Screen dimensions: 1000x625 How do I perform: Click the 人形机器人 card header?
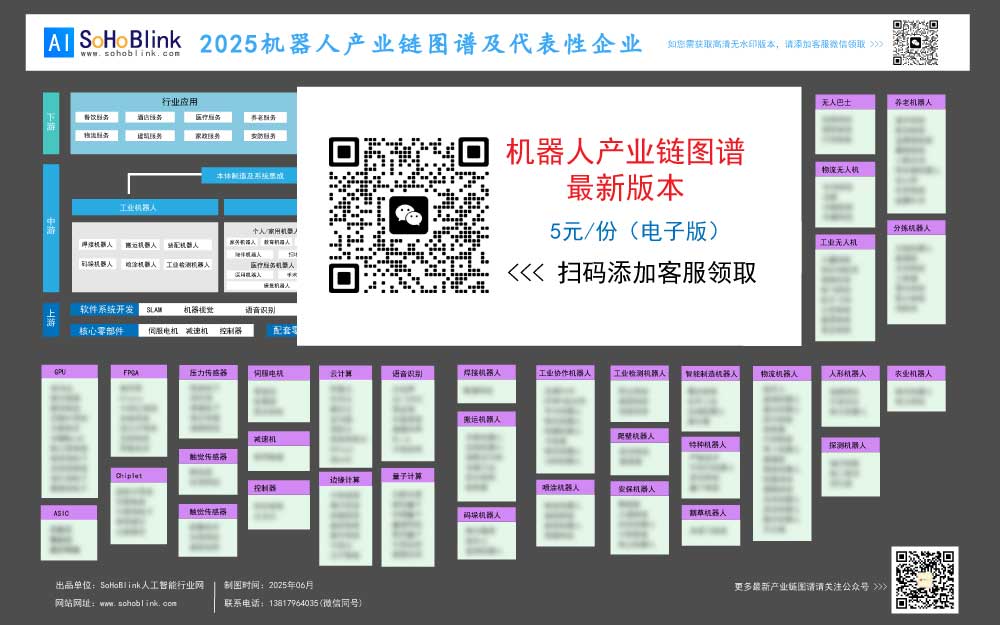point(851,374)
